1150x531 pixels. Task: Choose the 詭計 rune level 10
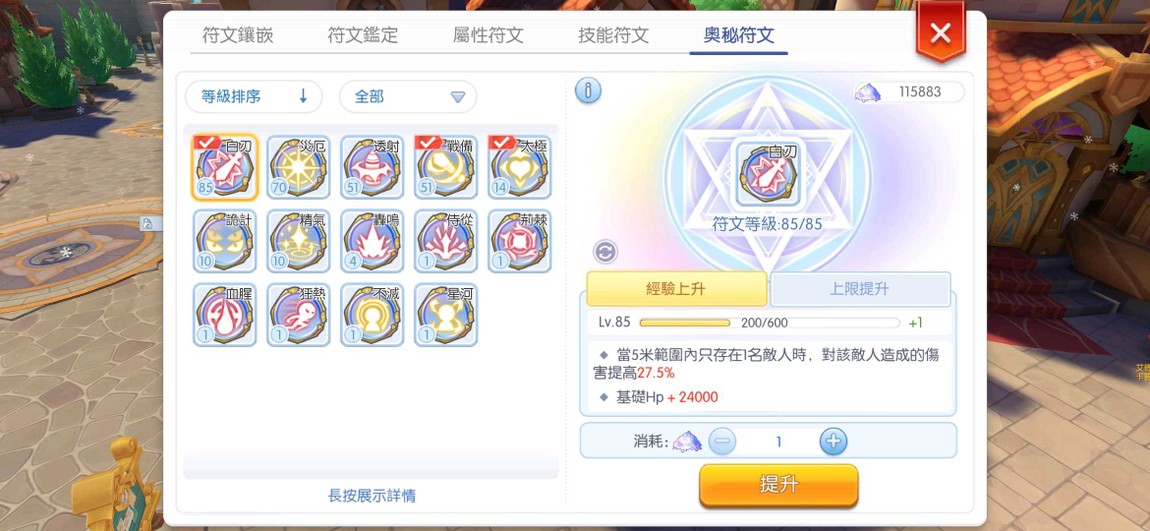(x=224, y=241)
